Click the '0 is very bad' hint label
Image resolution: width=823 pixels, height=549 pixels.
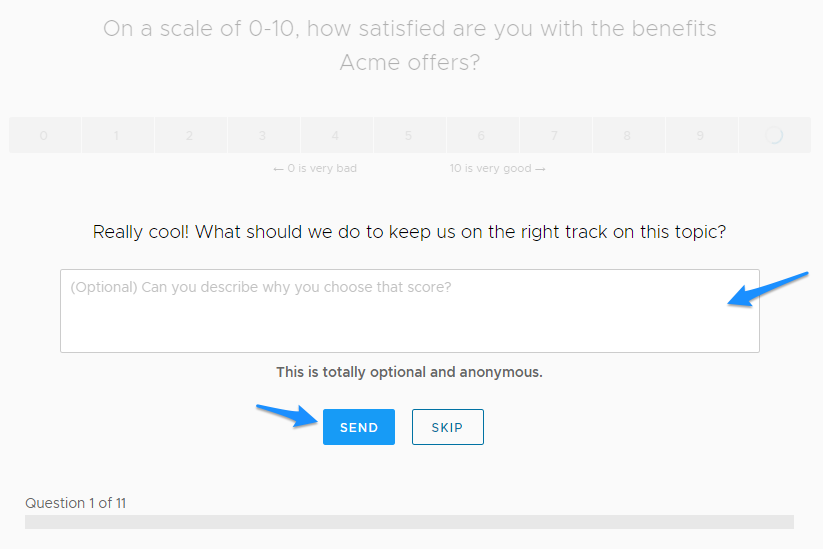[x=315, y=168]
